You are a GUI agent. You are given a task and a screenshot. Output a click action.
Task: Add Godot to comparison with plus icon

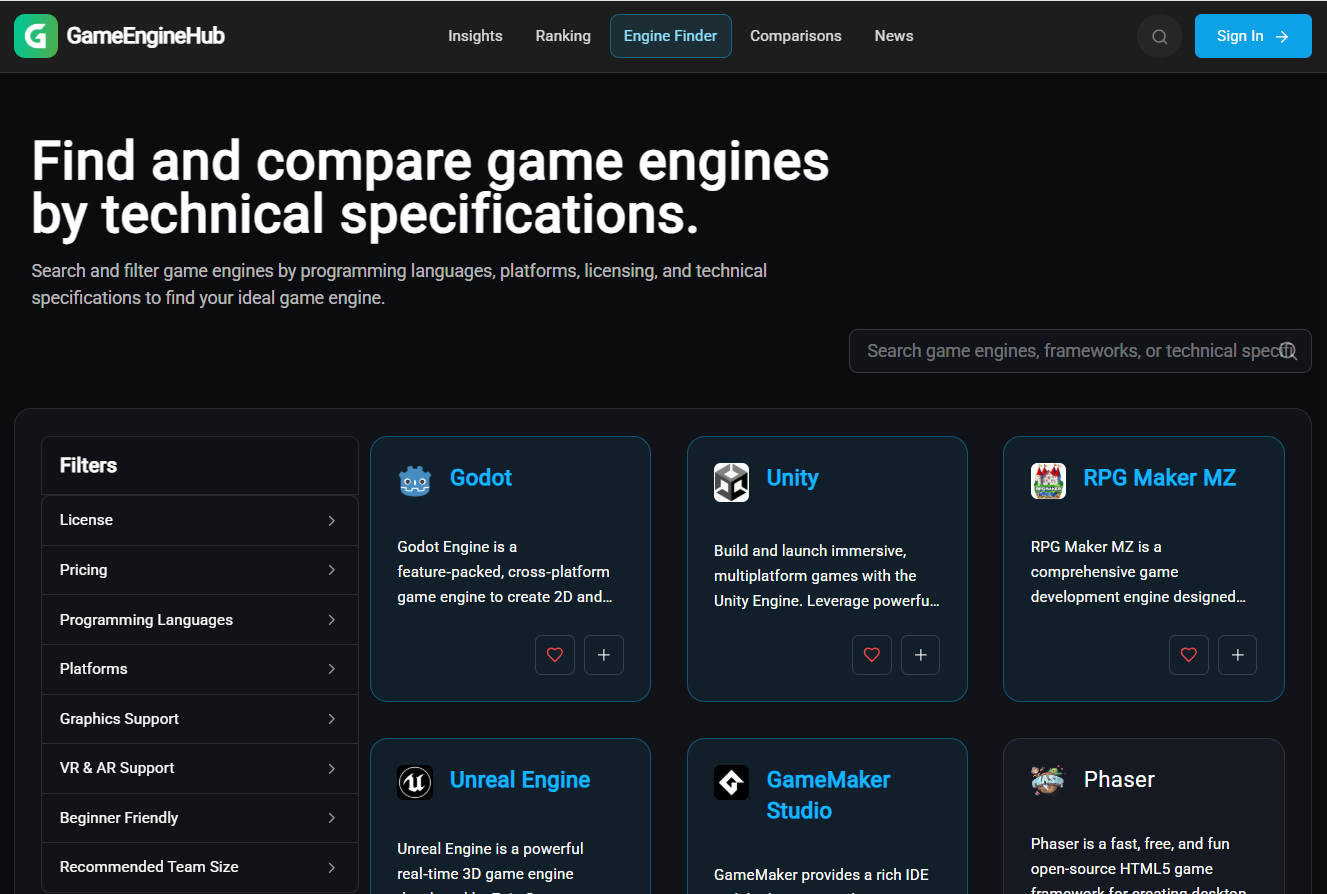click(604, 655)
